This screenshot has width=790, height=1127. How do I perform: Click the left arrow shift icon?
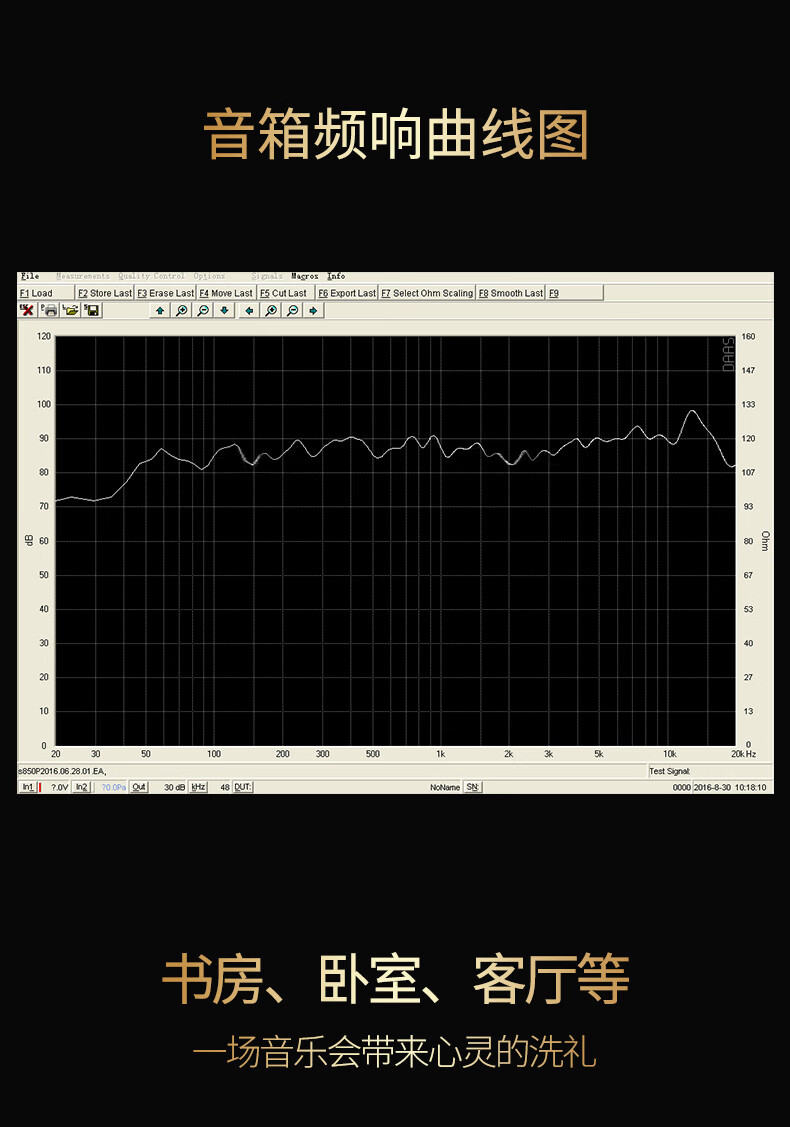249,310
